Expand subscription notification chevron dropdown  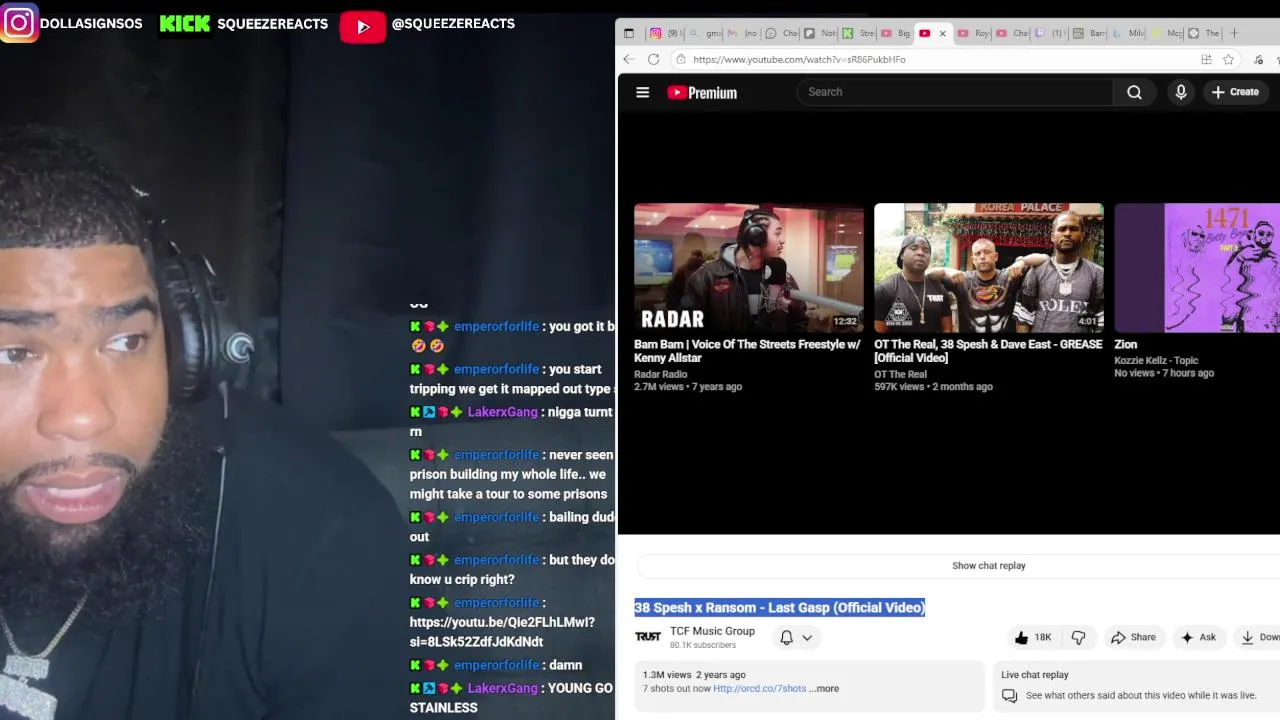(807, 637)
